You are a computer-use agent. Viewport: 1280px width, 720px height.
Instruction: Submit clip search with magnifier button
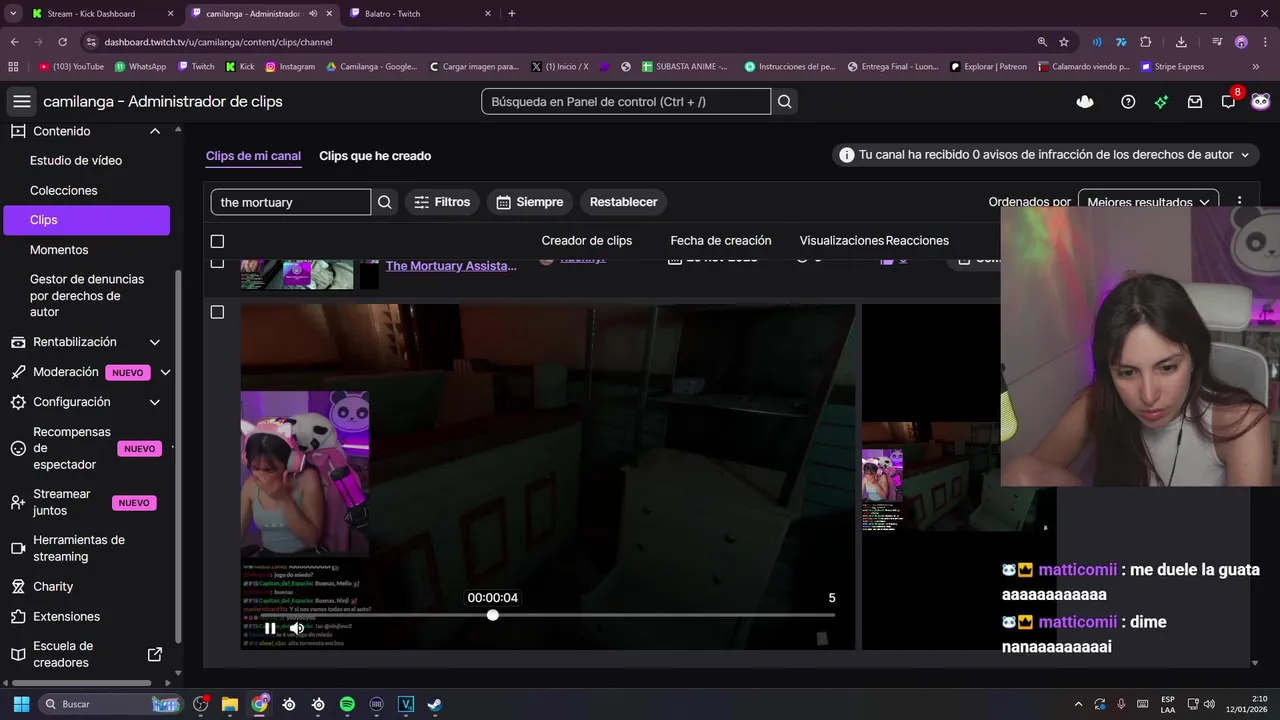(x=385, y=202)
